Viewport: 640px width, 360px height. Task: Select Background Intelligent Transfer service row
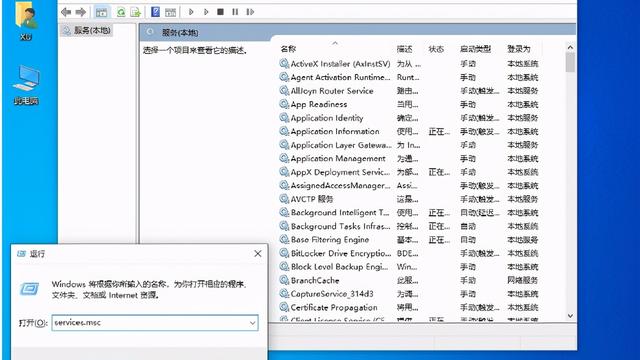409,213
